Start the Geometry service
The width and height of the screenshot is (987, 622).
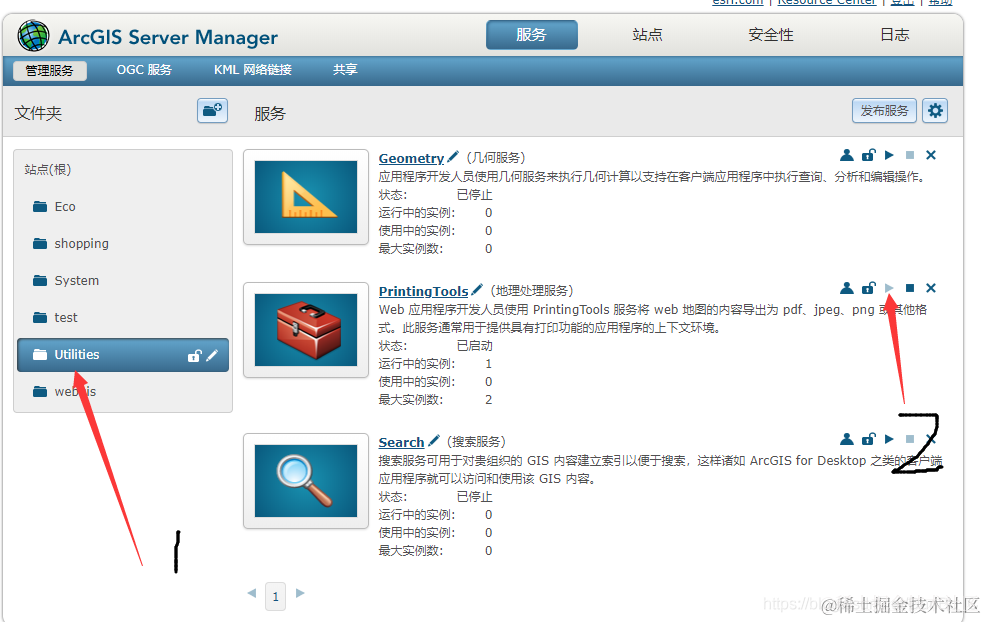(889, 155)
